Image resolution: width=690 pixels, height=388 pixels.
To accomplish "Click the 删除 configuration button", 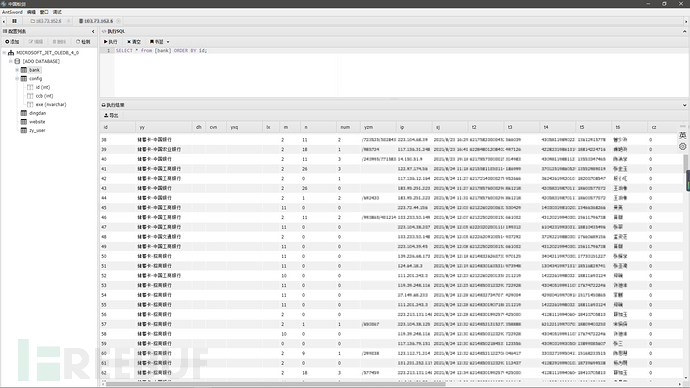I will pos(59,42).
